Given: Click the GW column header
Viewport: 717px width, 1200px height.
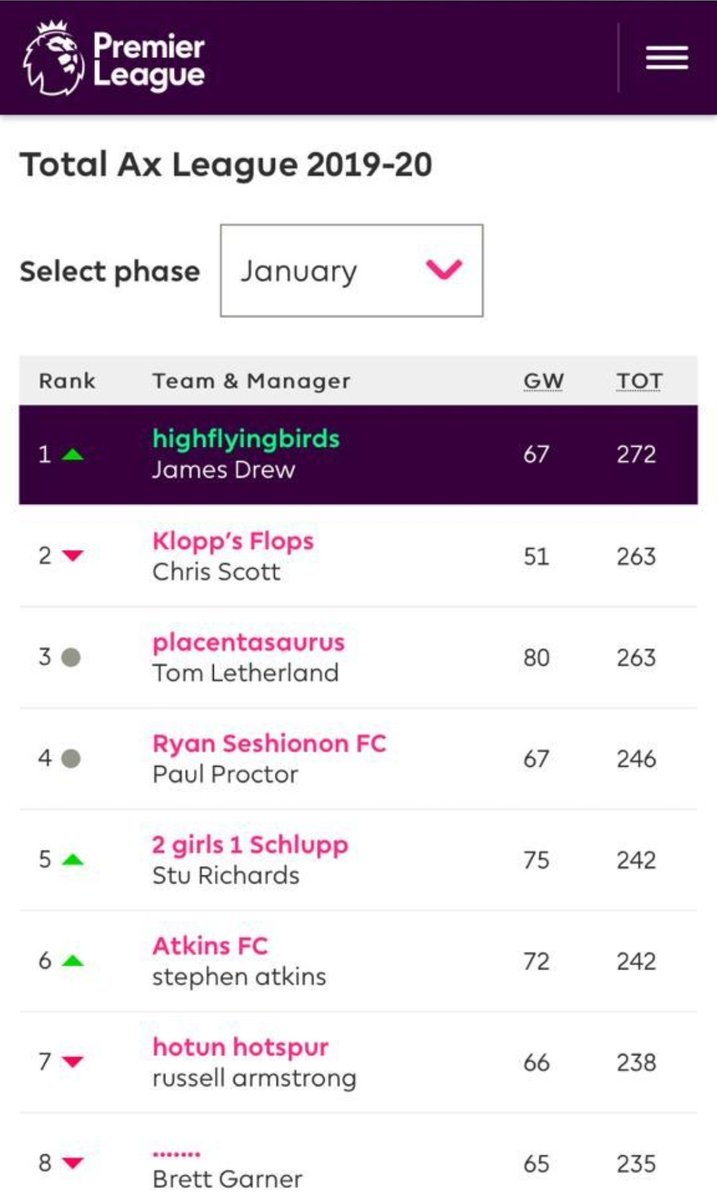Looking at the screenshot, I should pyautogui.click(x=544, y=381).
